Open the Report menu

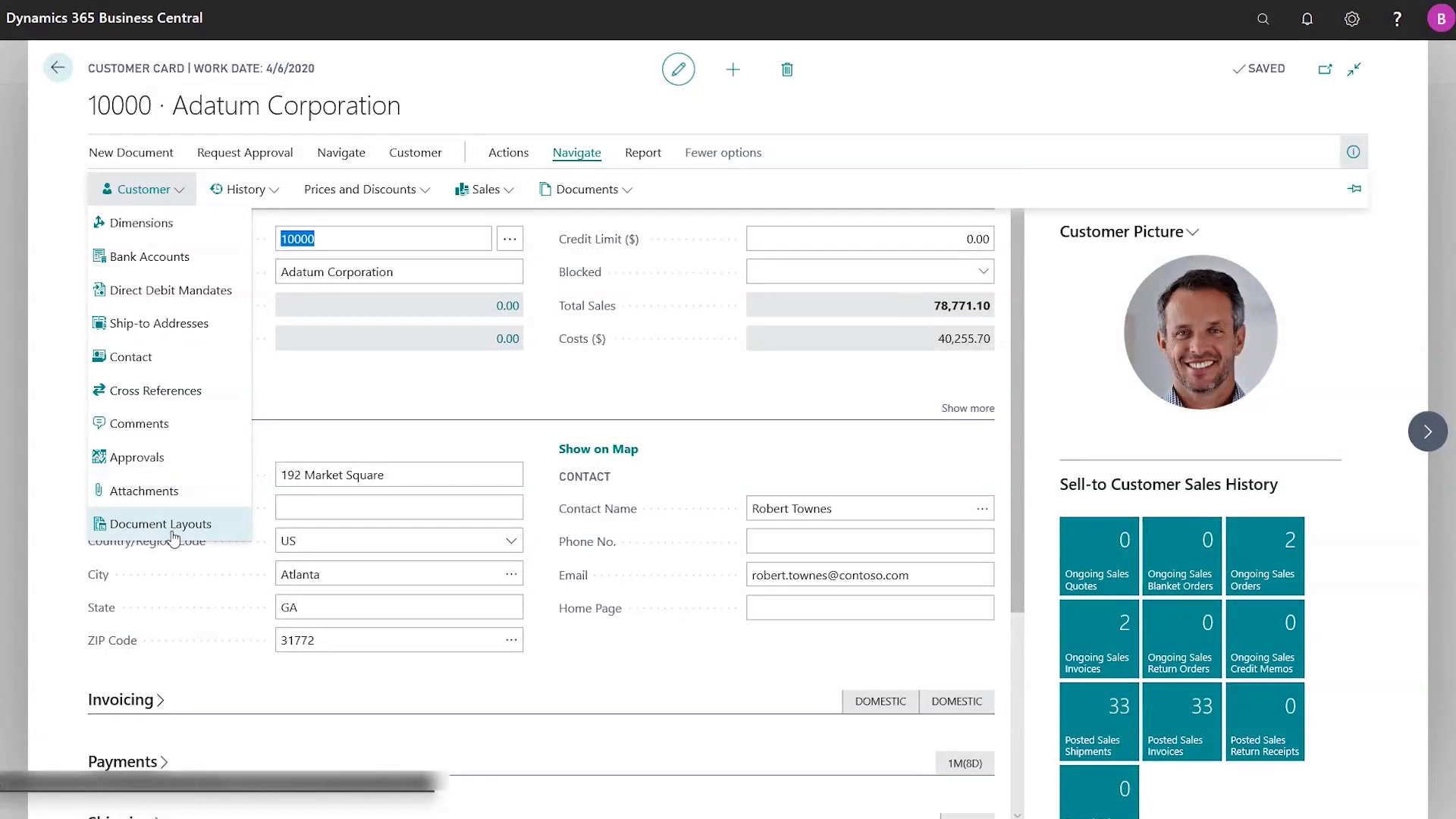click(x=642, y=152)
